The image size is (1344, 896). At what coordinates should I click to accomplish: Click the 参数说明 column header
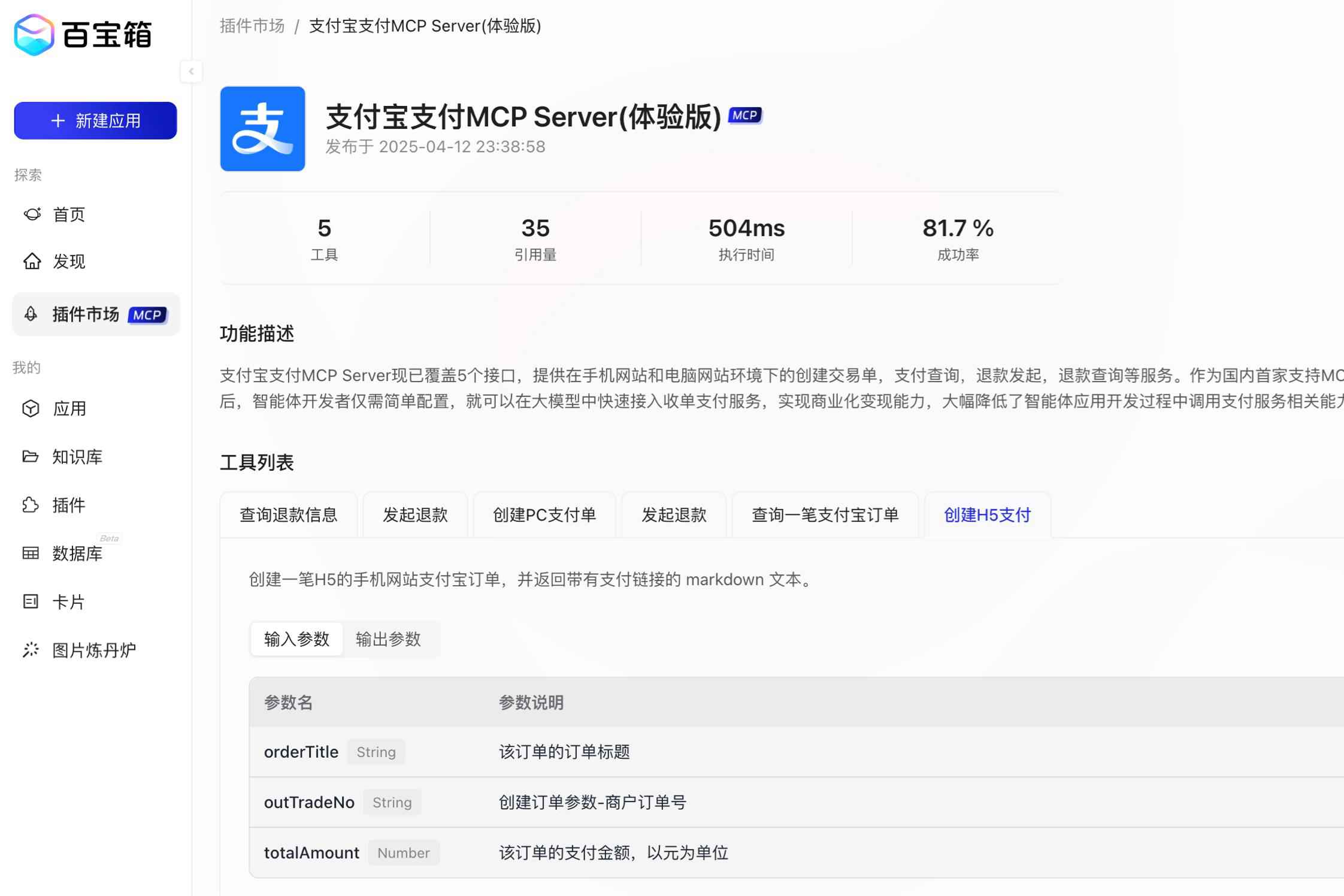tap(531, 702)
